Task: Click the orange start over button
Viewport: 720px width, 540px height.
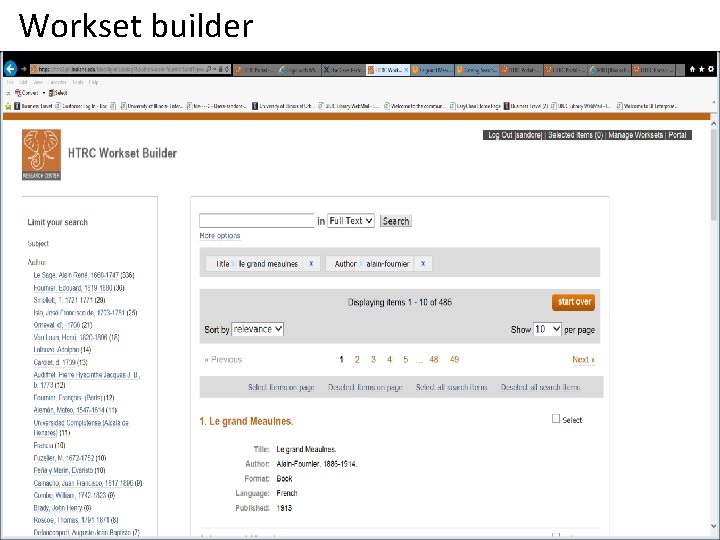Action: [574, 302]
